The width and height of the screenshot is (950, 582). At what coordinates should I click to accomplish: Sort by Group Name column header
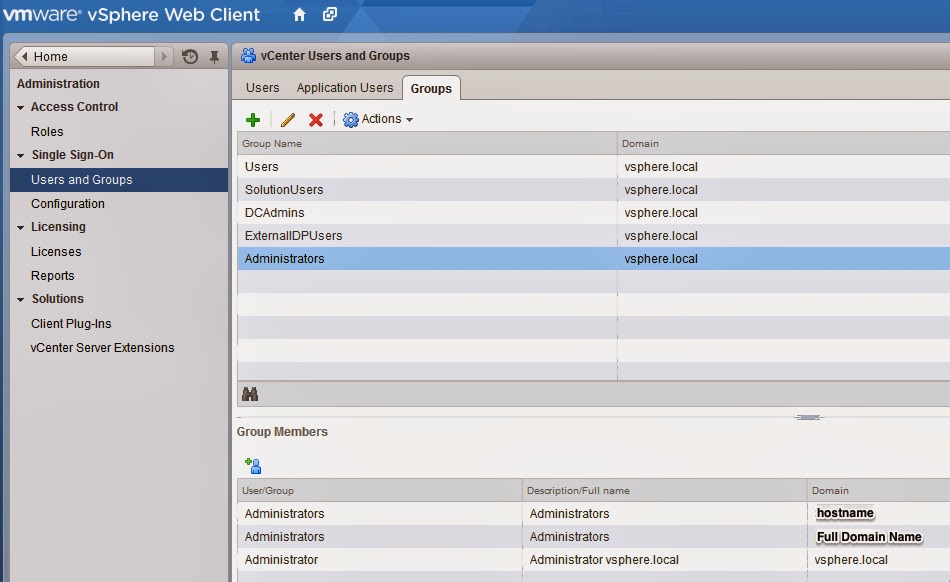pos(427,144)
